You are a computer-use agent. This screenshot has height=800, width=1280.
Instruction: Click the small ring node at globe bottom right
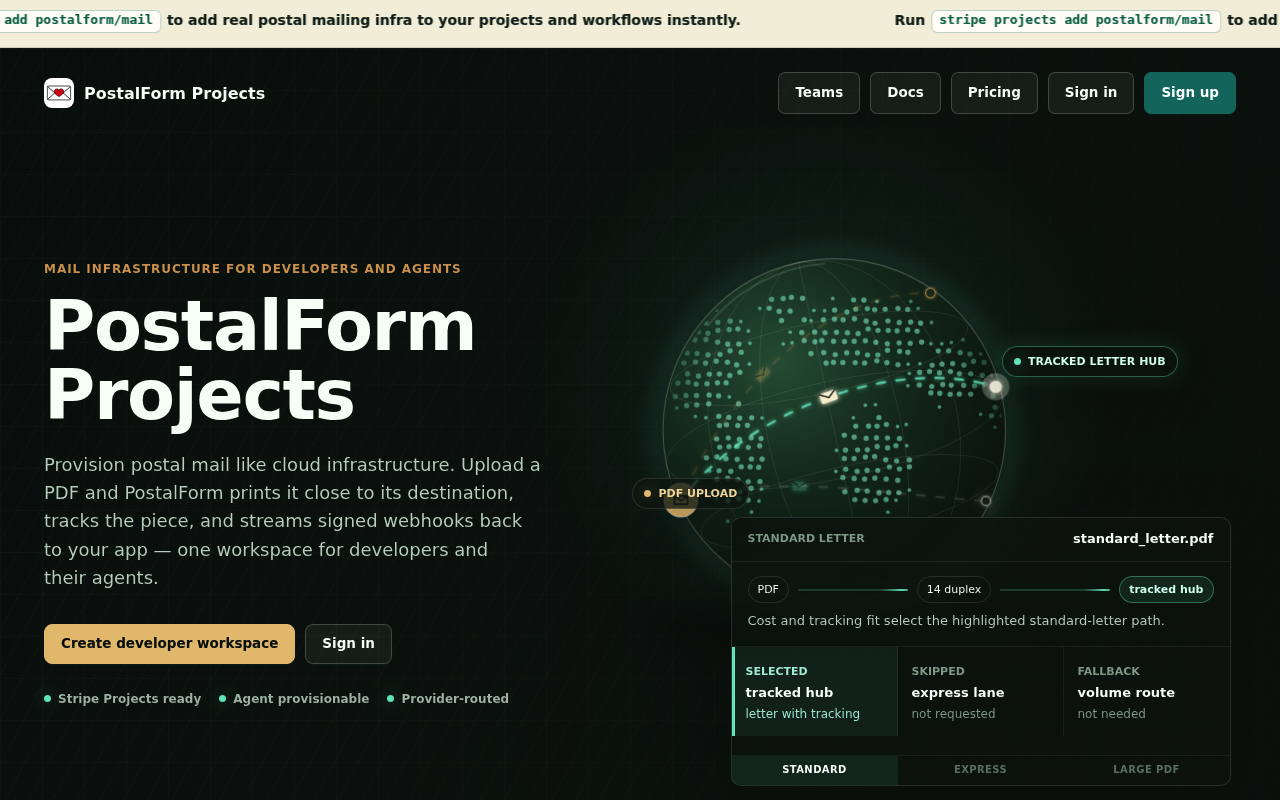pos(986,501)
